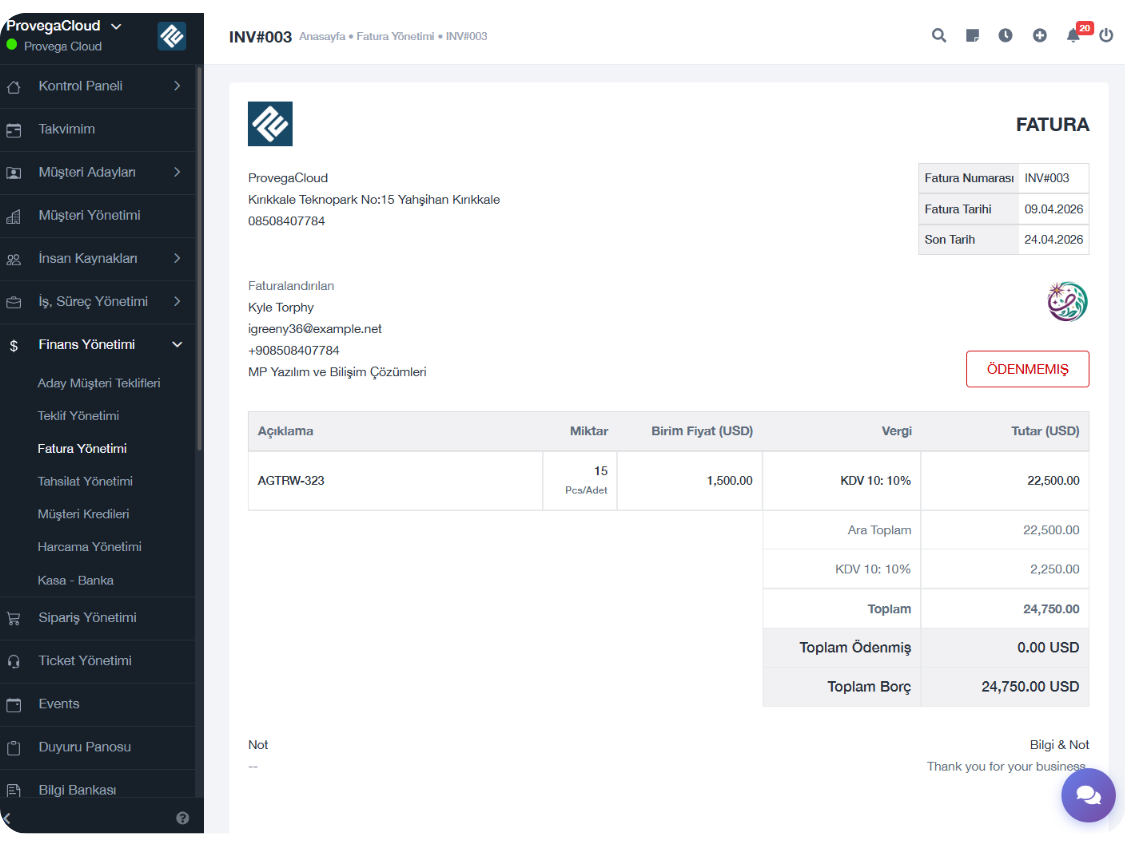
Task: Open notifications bell with 20 badge
Action: pos(1073,36)
